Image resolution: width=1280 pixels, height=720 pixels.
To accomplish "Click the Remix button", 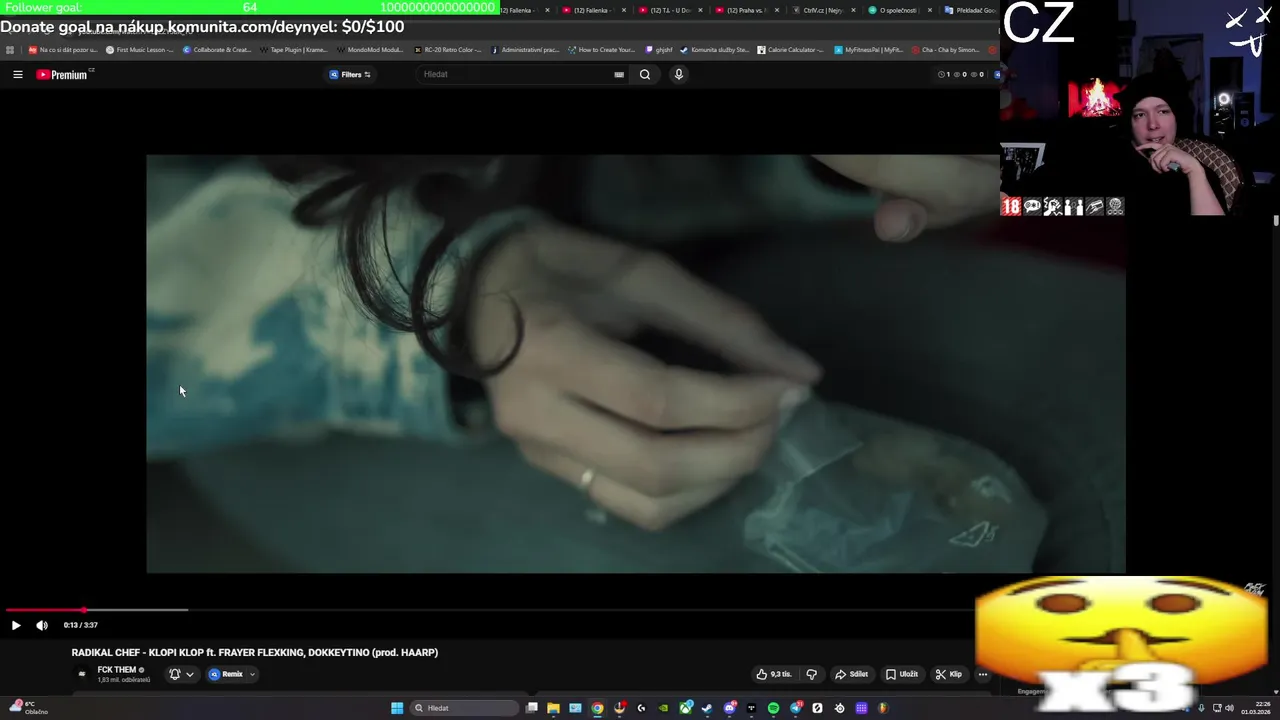I will tap(226, 674).
